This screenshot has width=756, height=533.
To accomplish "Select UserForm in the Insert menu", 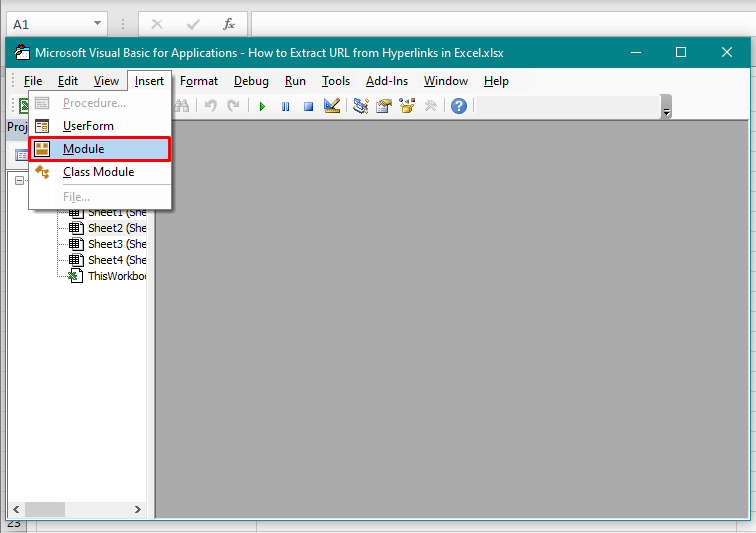I will (99, 126).
